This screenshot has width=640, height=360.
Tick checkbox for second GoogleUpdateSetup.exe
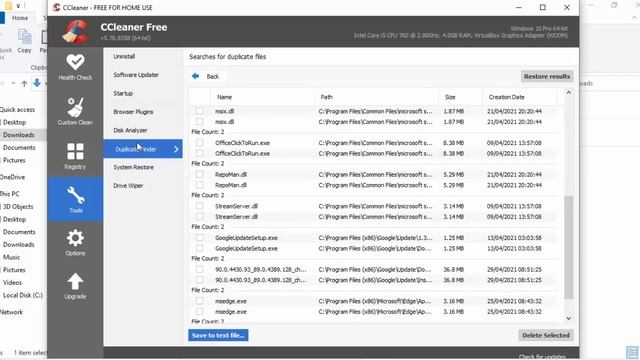tap(199, 248)
